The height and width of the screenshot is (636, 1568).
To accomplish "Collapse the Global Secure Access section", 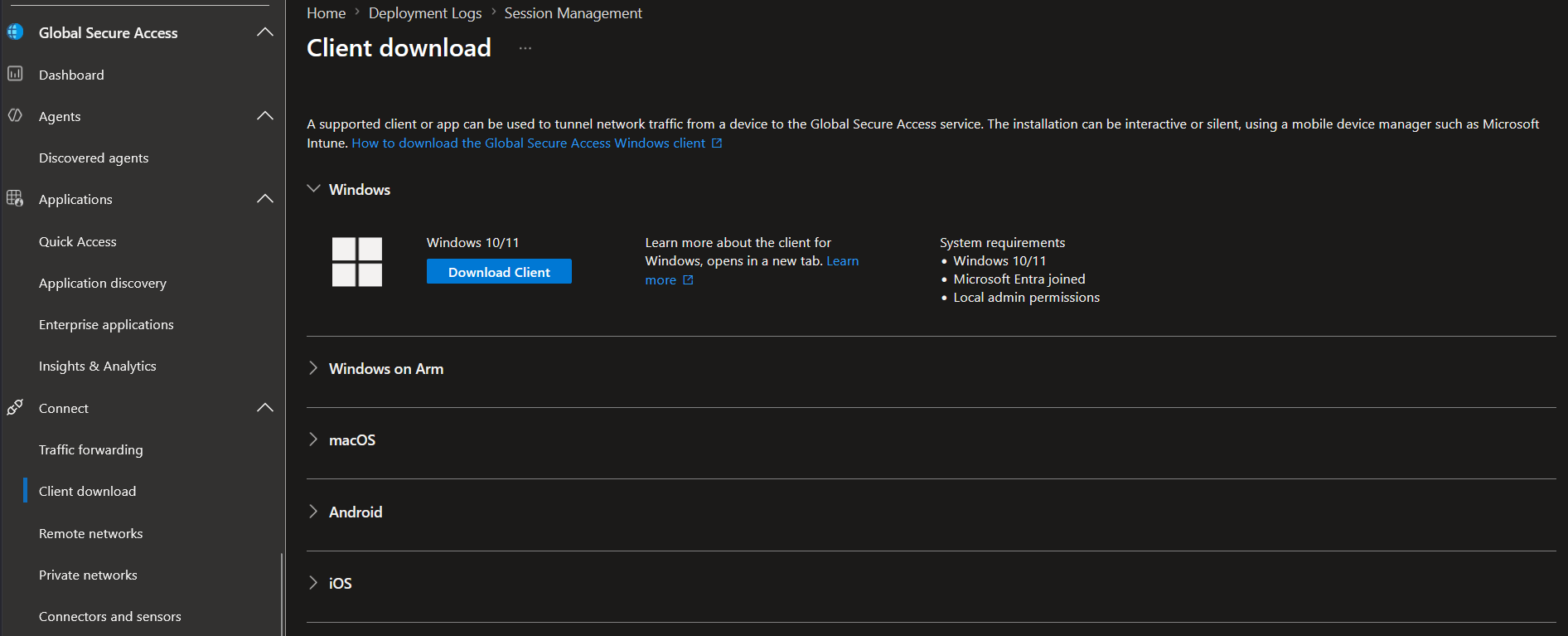I will pyautogui.click(x=265, y=32).
